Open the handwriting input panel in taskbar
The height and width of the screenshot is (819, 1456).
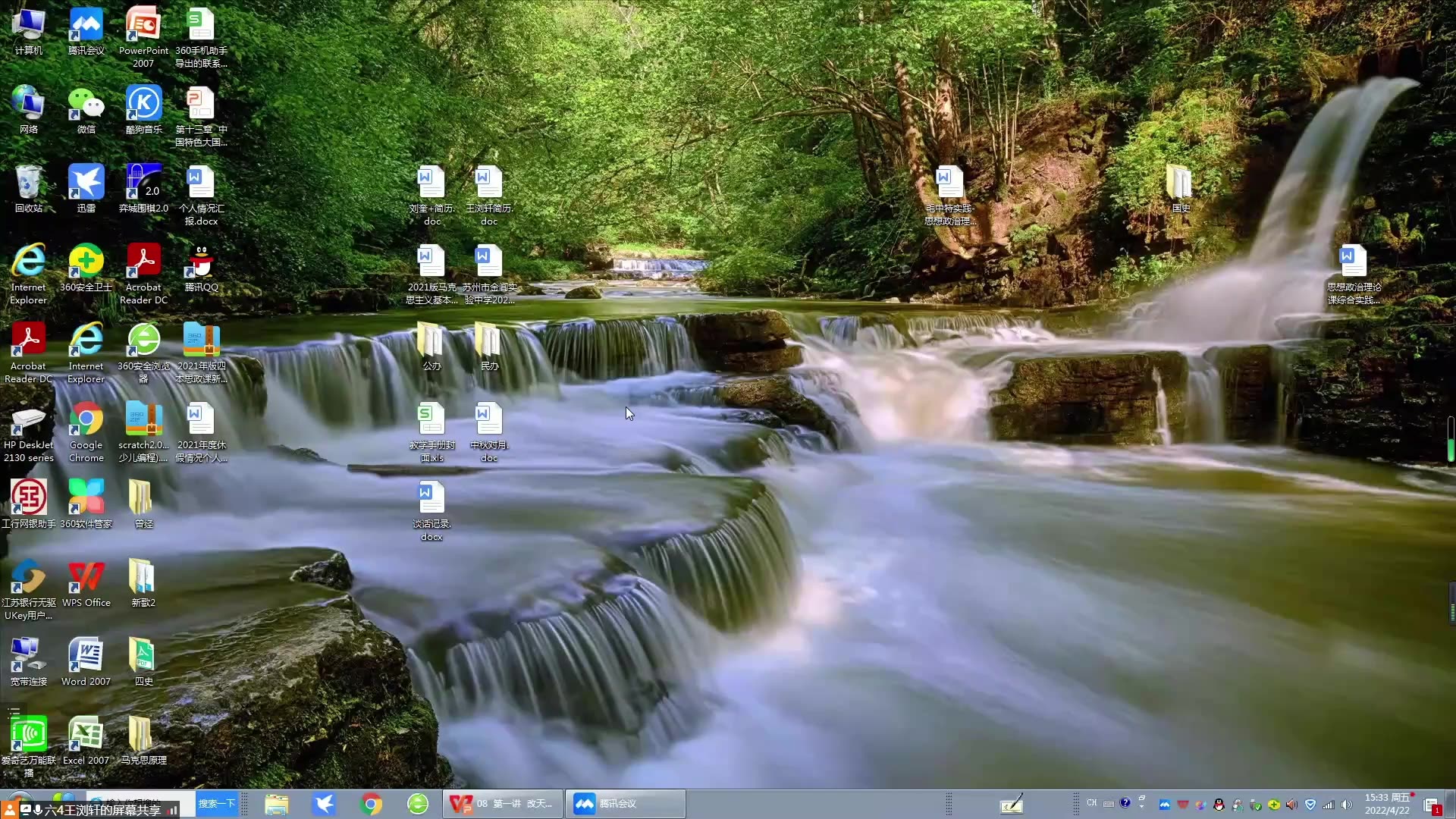[1012, 805]
